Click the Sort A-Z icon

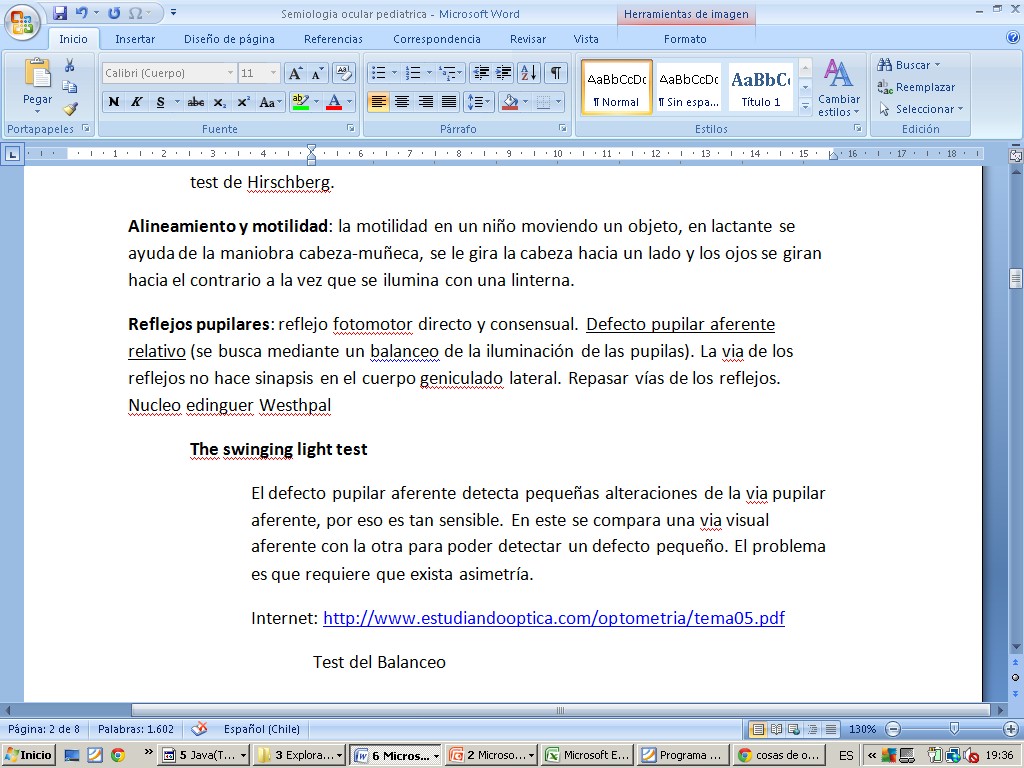pos(529,73)
